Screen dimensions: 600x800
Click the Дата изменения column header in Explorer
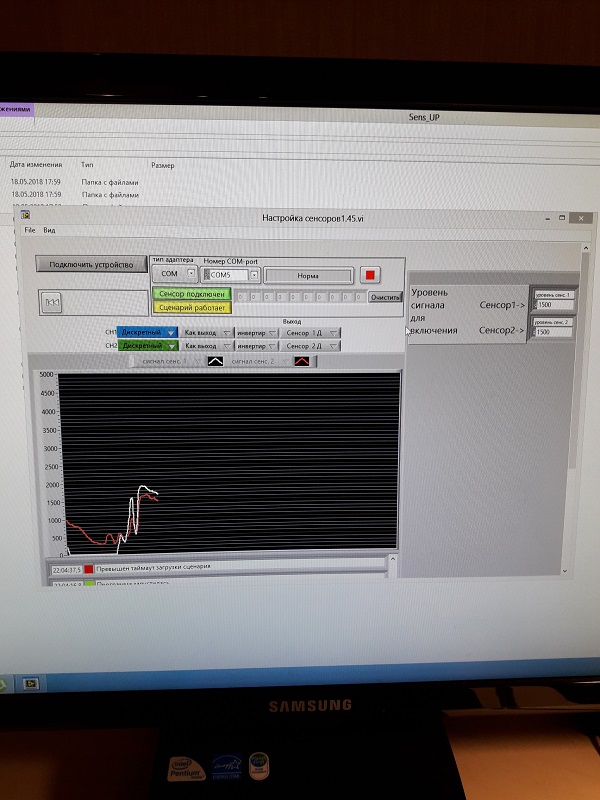[36, 164]
